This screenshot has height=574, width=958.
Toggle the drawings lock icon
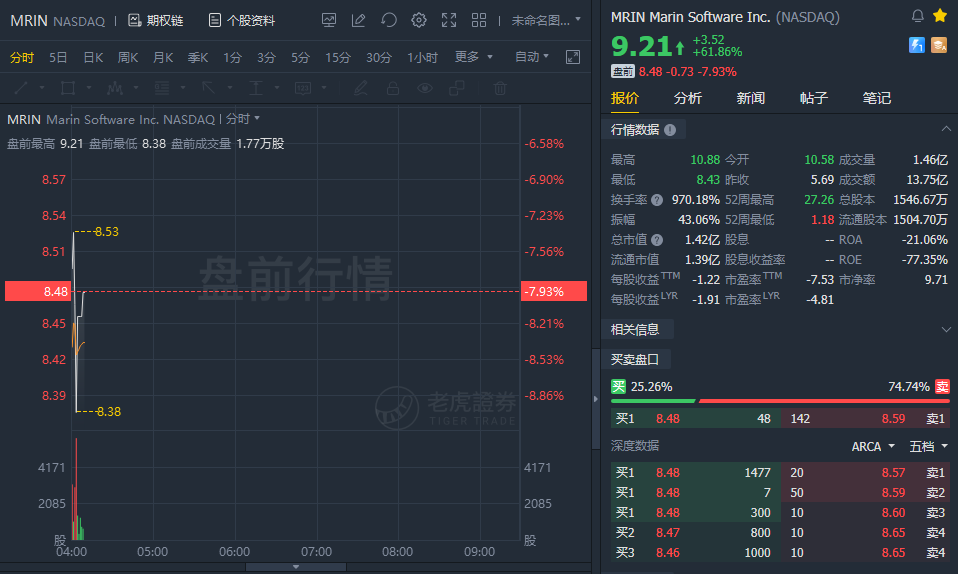point(393,89)
